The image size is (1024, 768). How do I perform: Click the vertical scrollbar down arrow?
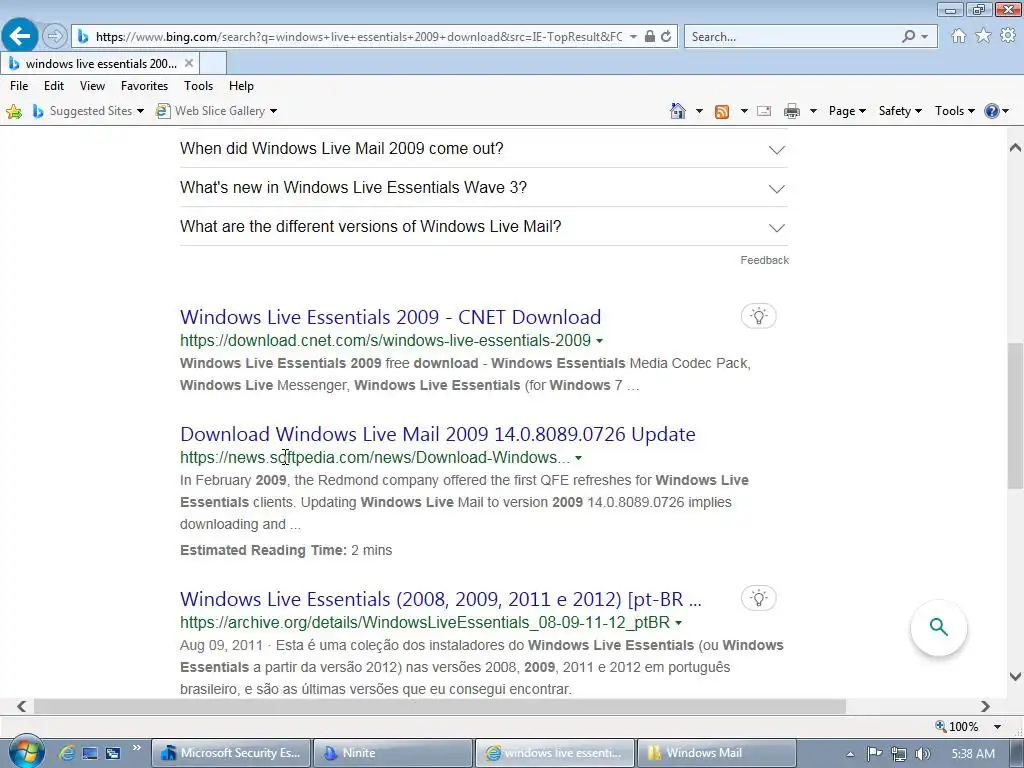click(1015, 677)
